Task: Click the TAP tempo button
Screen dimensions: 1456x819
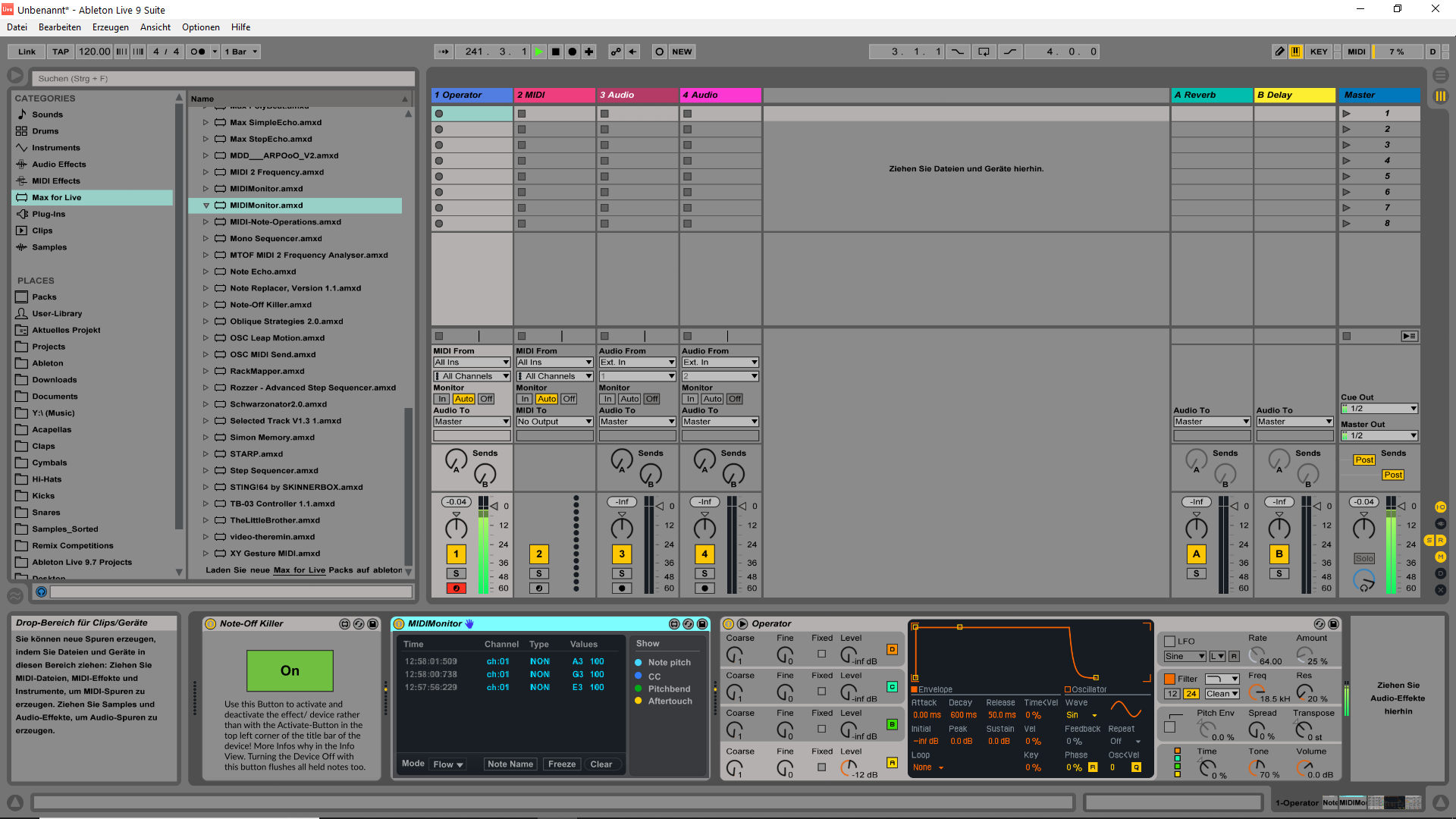Action: [x=61, y=52]
